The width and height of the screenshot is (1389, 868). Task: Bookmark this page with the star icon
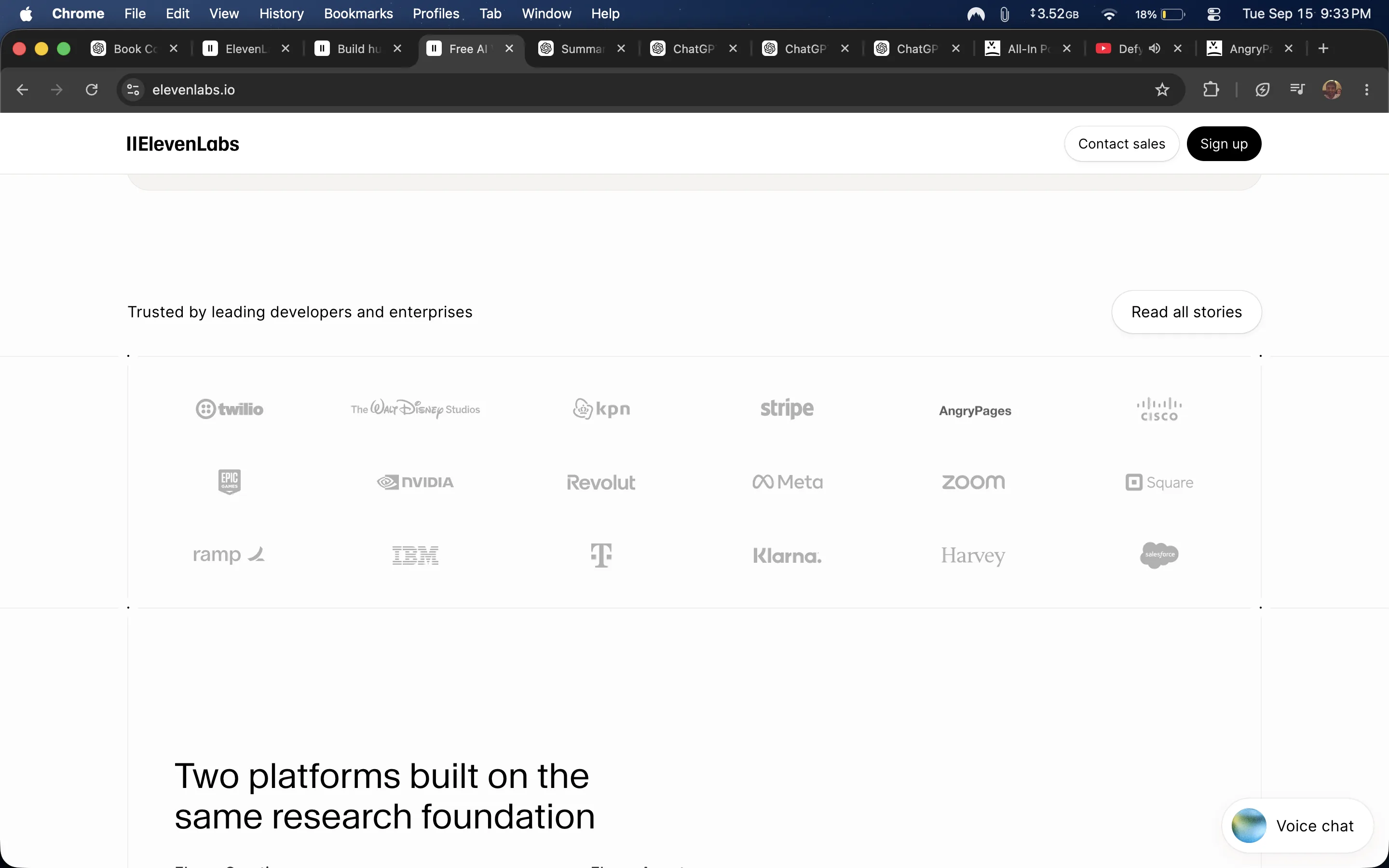pyautogui.click(x=1162, y=90)
